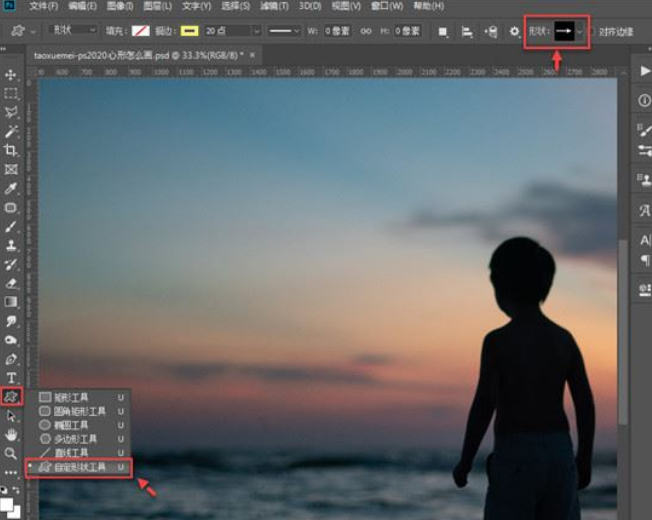Activate the Hand tool

point(11,435)
